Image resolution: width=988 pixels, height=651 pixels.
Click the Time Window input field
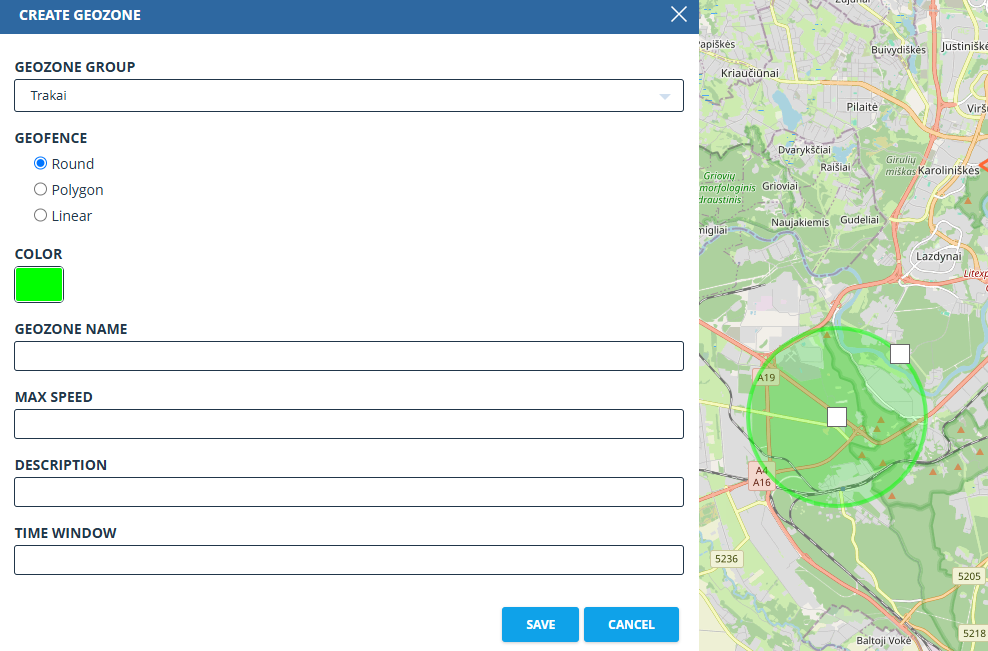(x=349, y=559)
